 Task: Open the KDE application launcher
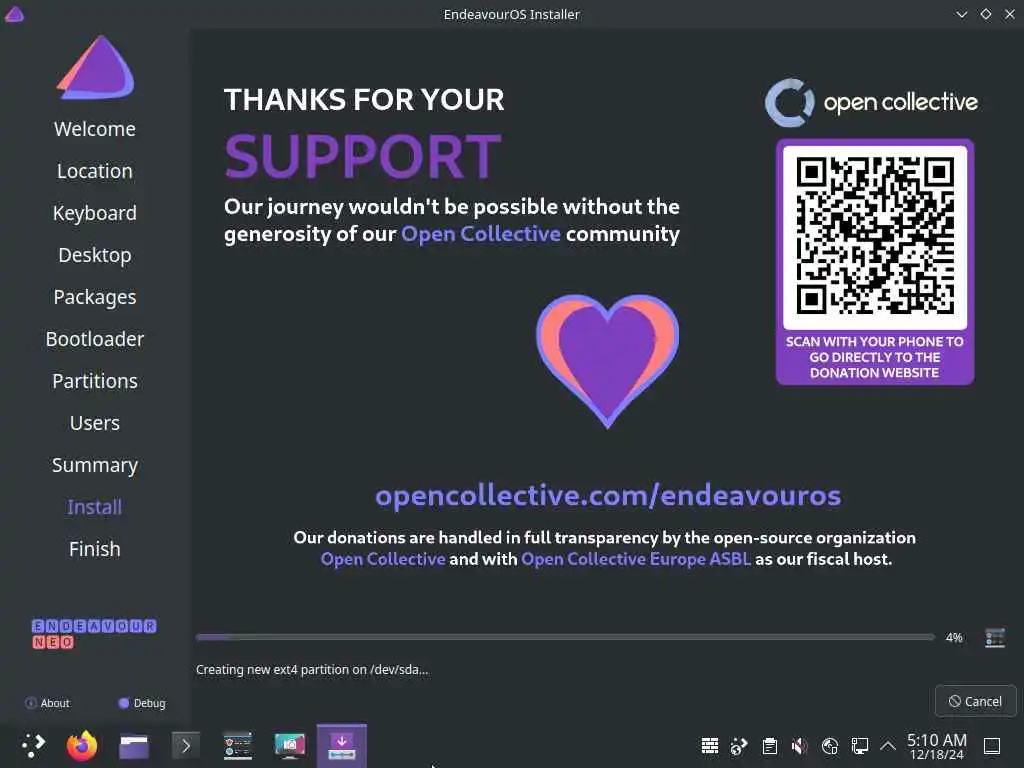[33, 745]
